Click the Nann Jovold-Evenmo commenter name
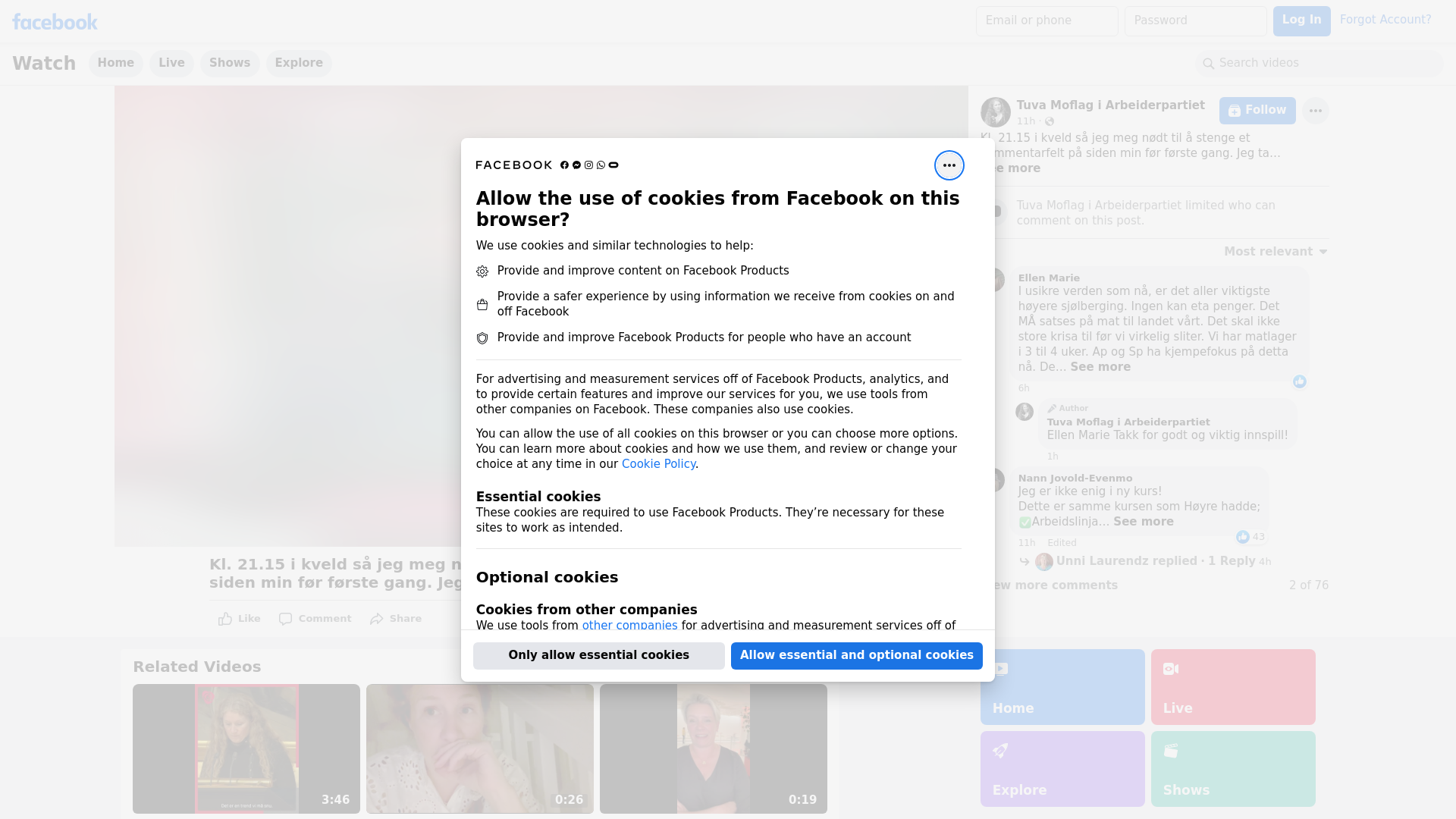Image resolution: width=1456 pixels, height=819 pixels. pos(1075,479)
